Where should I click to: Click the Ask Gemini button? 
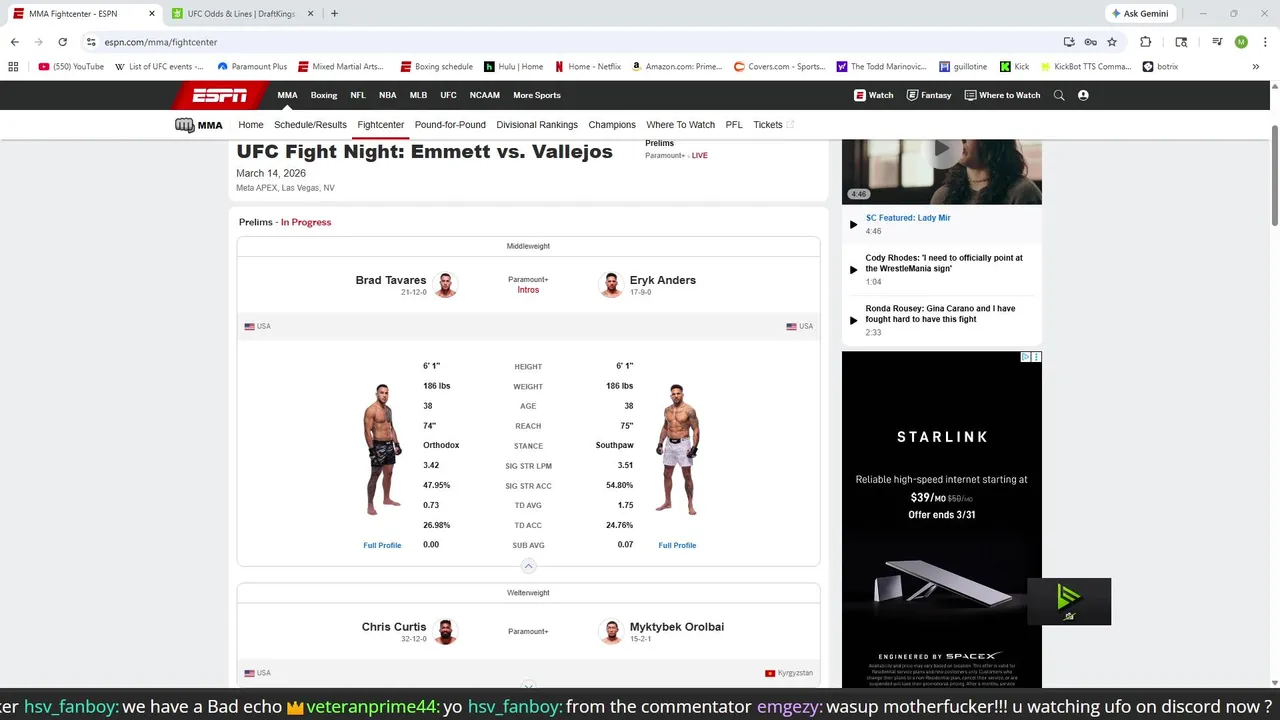1140,14
